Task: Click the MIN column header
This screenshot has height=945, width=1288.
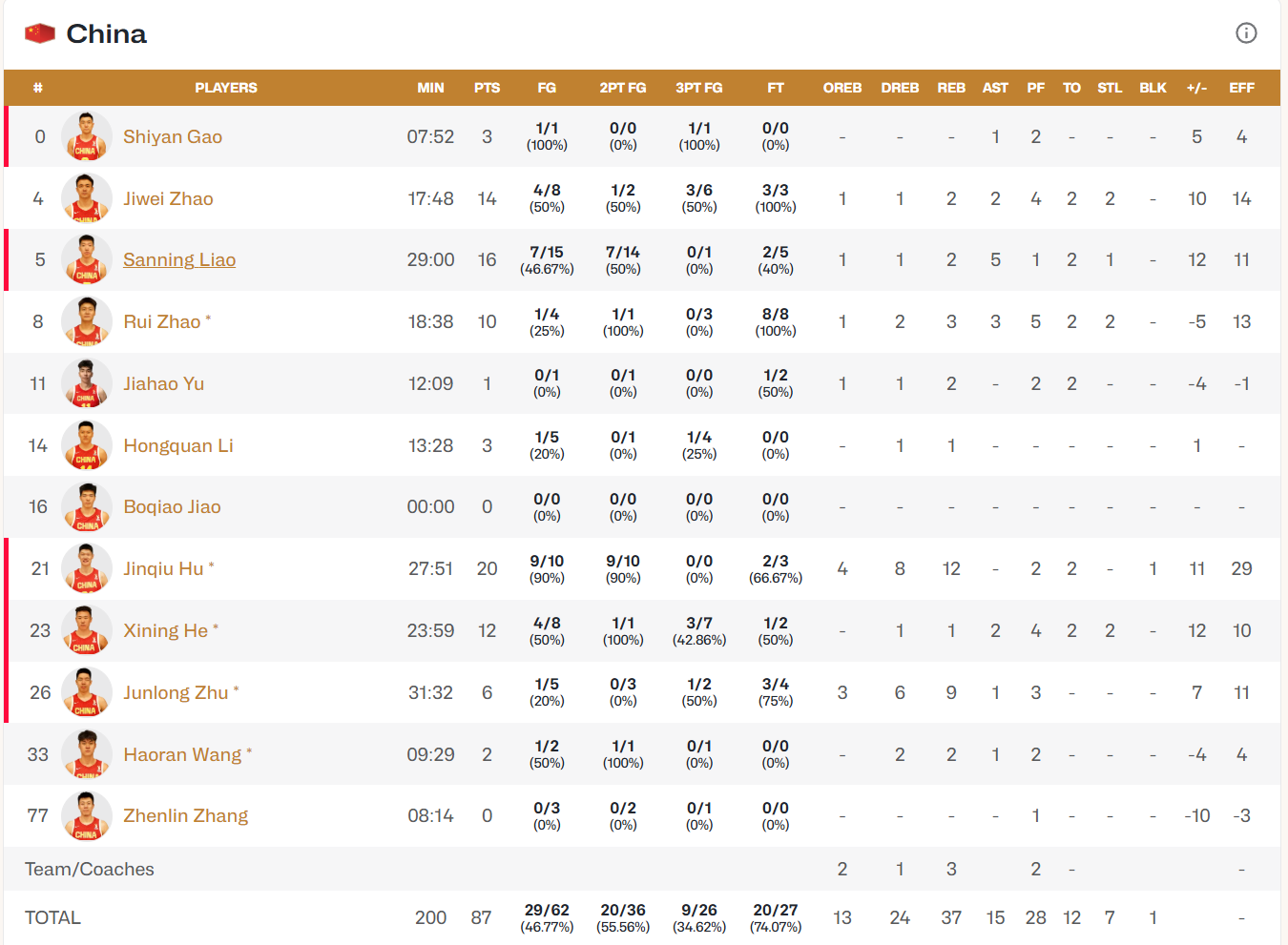Action: pos(430,88)
